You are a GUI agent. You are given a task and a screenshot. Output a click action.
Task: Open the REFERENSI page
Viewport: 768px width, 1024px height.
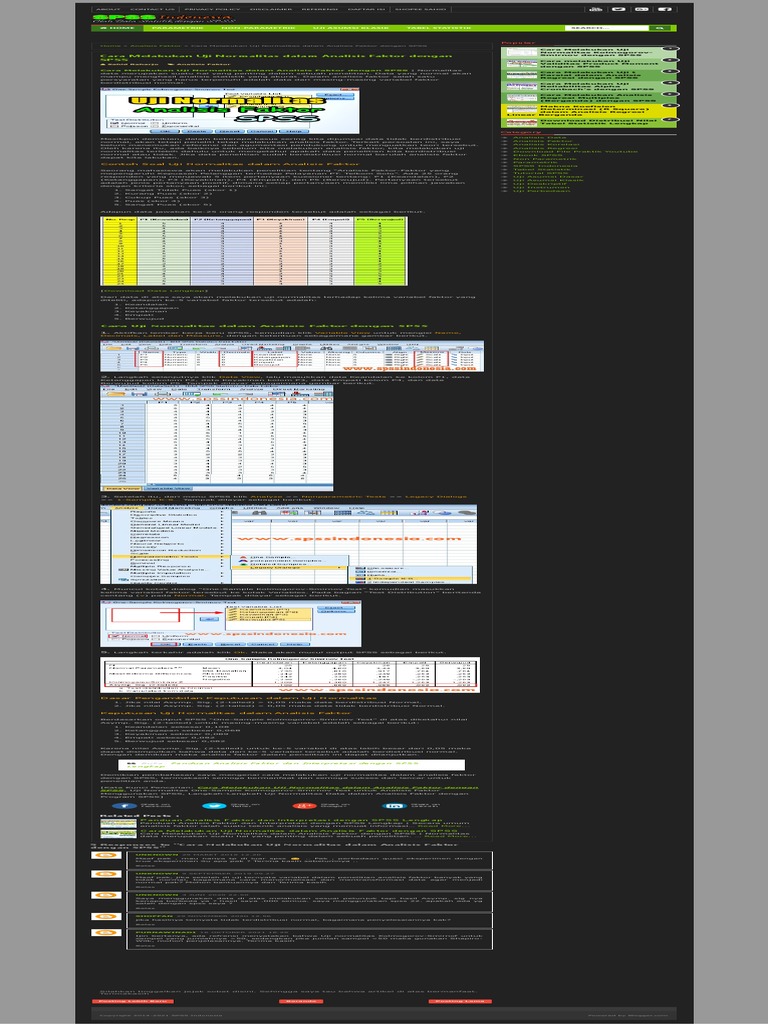tap(320, 9)
